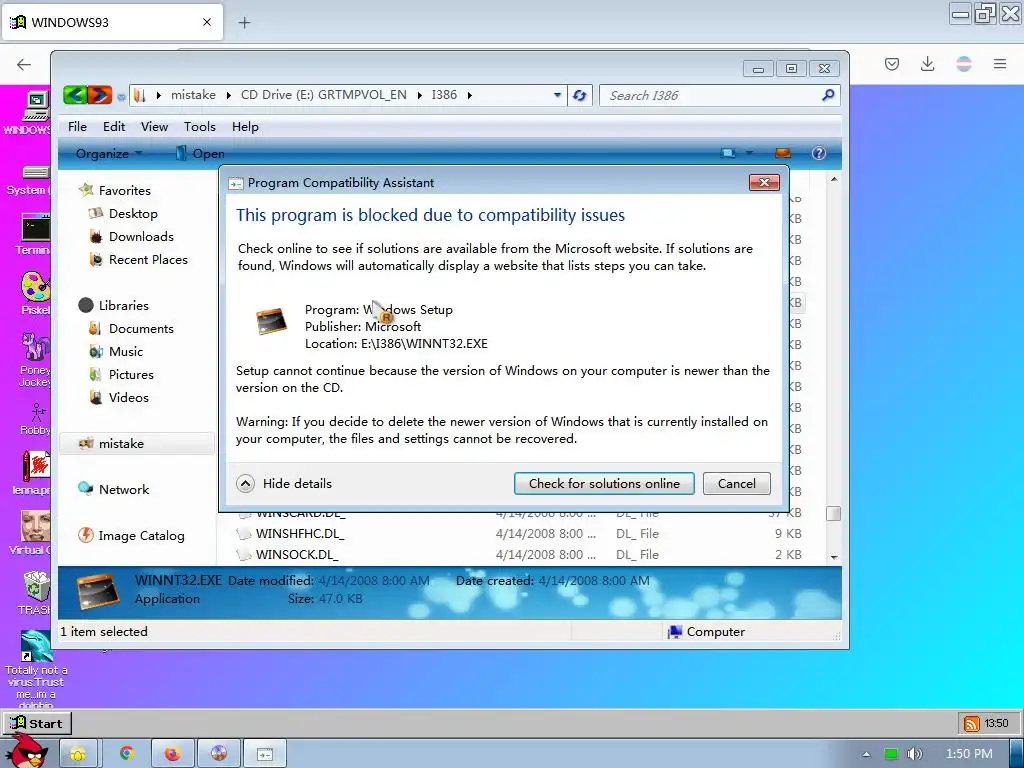Open the Explorer help question-mark icon
The height and width of the screenshot is (768, 1024).
[x=818, y=153]
